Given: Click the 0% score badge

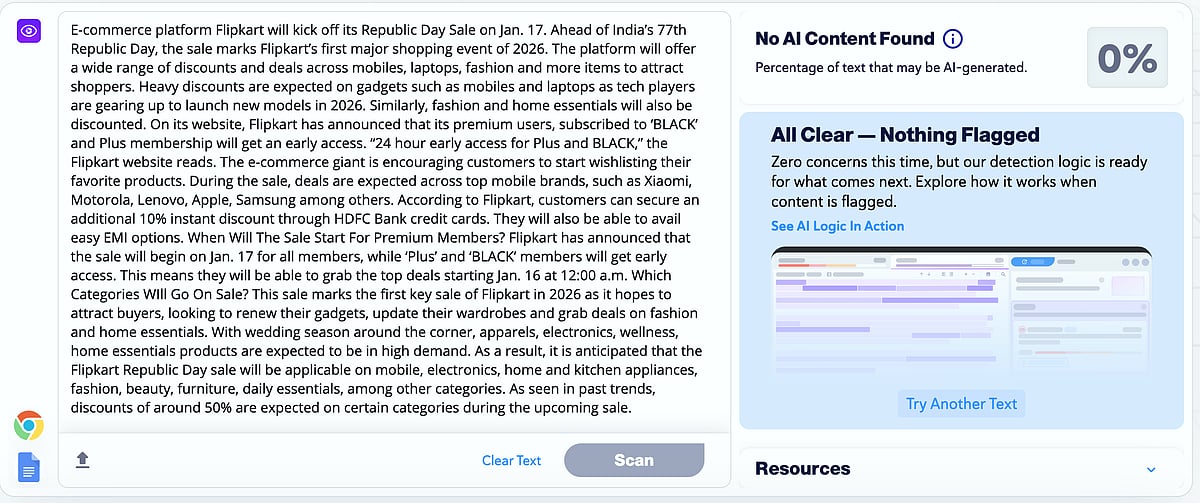Looking at the screenshot, I should coord(1126,59).
